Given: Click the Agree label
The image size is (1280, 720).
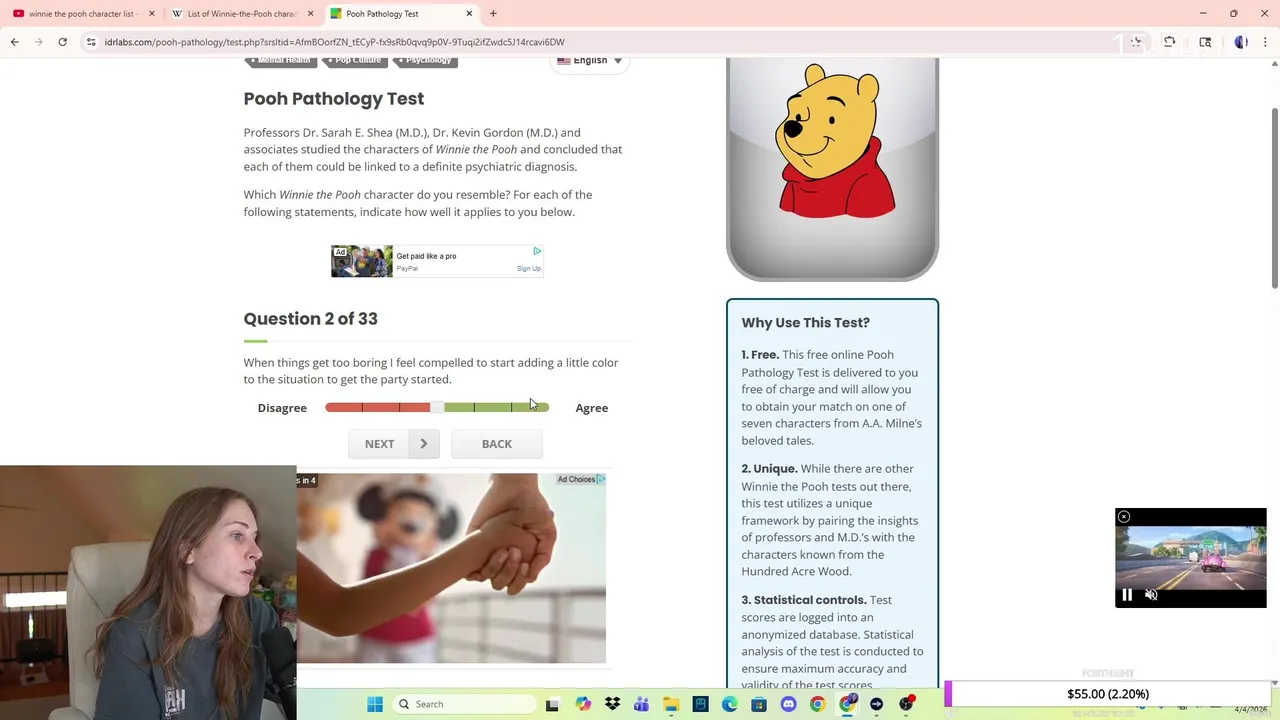Looking at the screenshot, I should coord(592,408).
